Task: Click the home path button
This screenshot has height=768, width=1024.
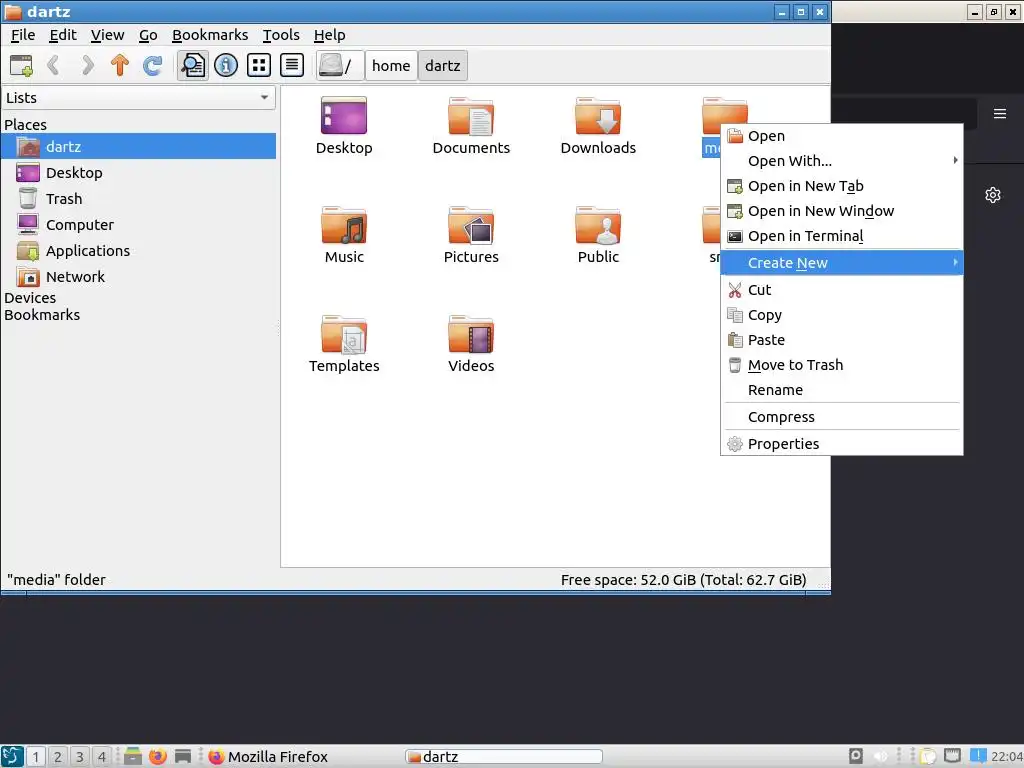Action: tap(391, 65)
